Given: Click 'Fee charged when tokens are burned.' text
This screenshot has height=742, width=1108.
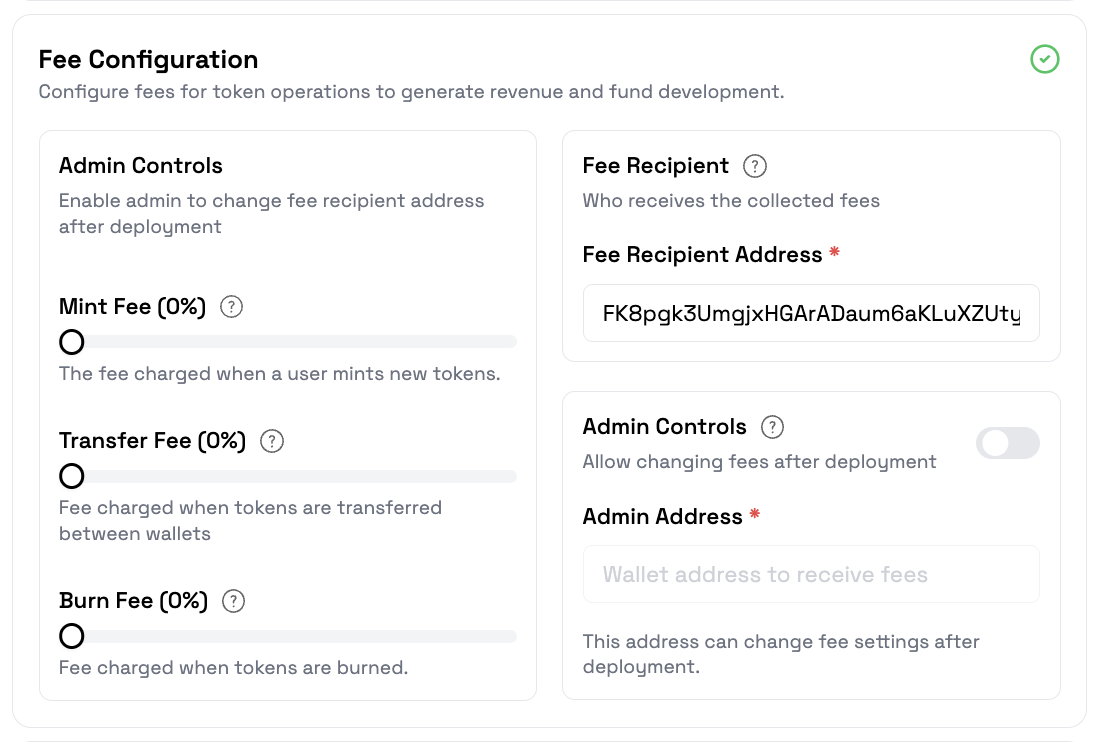Looking at the screenshot, I should point(233,668).
